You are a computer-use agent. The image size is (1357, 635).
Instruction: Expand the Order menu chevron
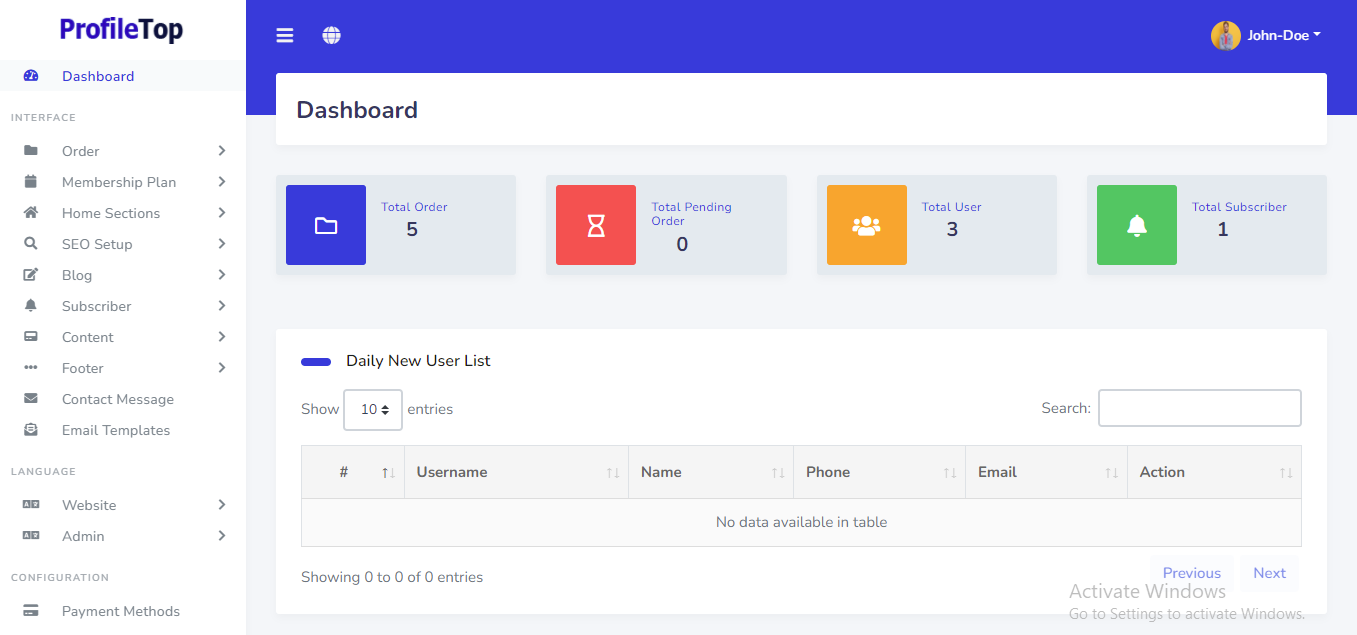(222, 151)
